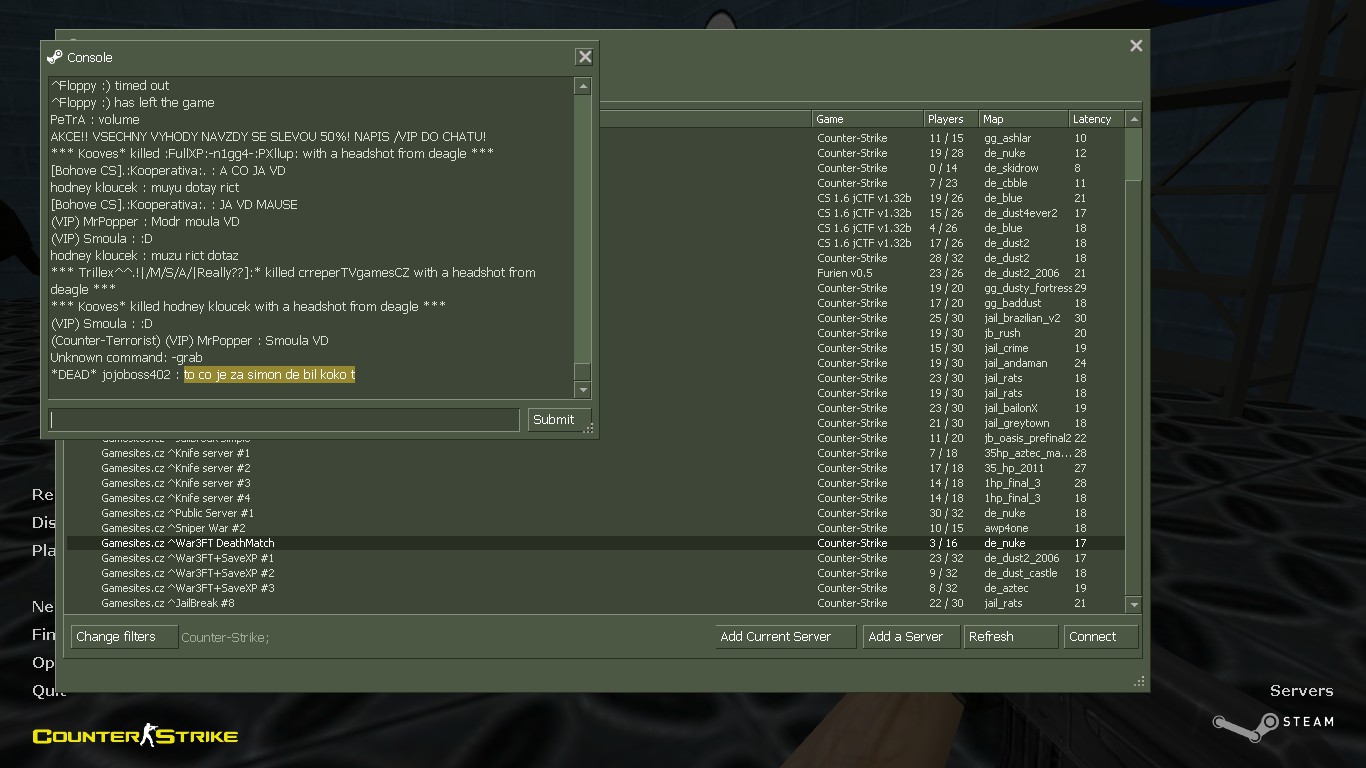
Task: Focus the console command input field
Action: click(x=284, y=420)
